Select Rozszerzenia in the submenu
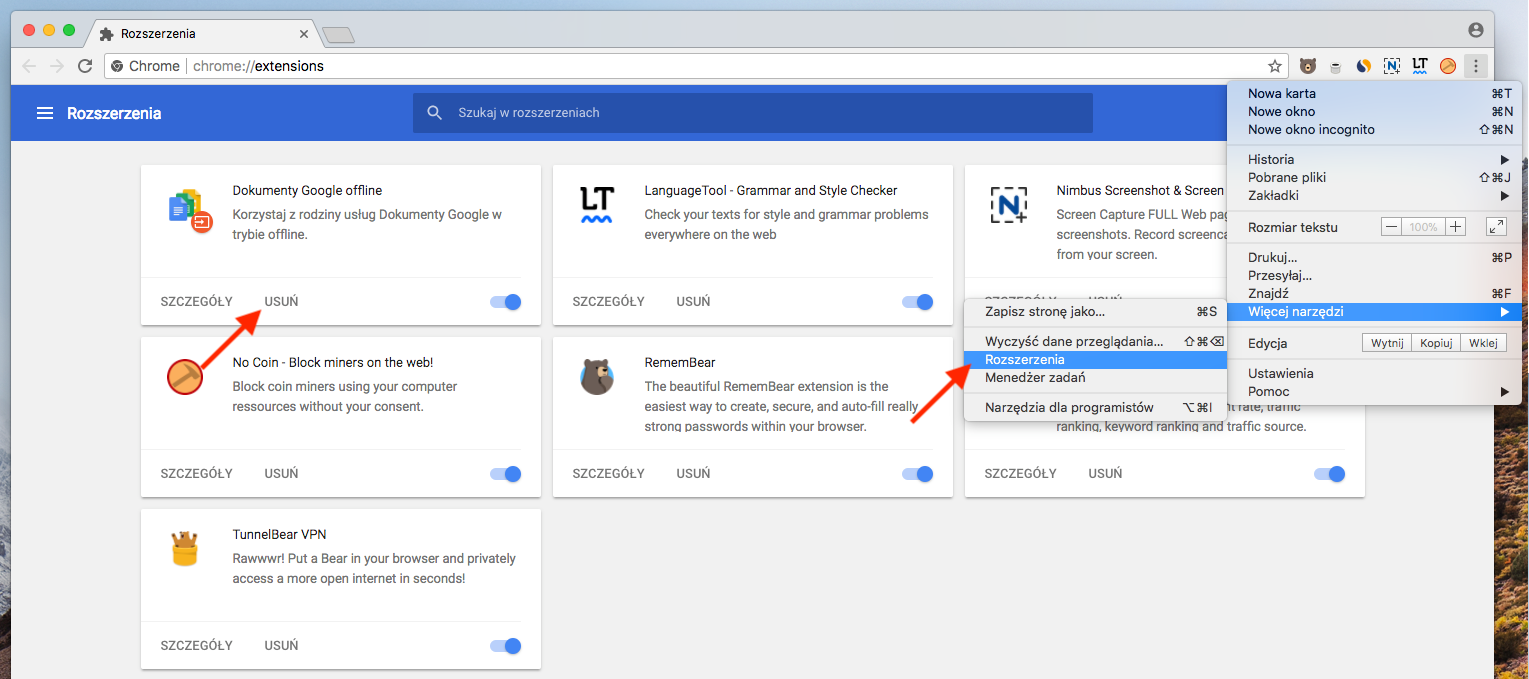The image size is (1529, 679). pos(1095,359)
